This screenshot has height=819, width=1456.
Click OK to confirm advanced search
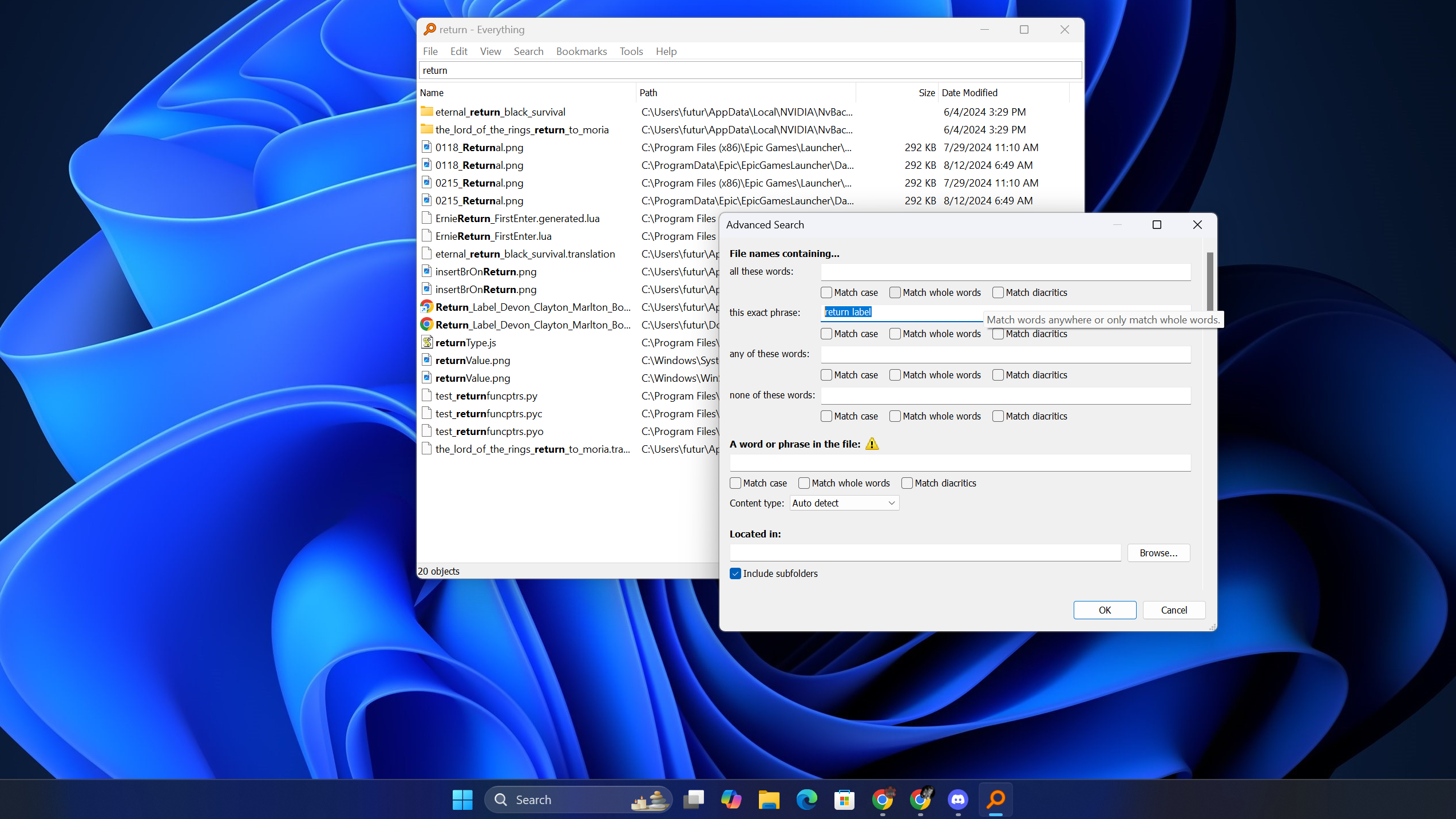[1105, 610]
